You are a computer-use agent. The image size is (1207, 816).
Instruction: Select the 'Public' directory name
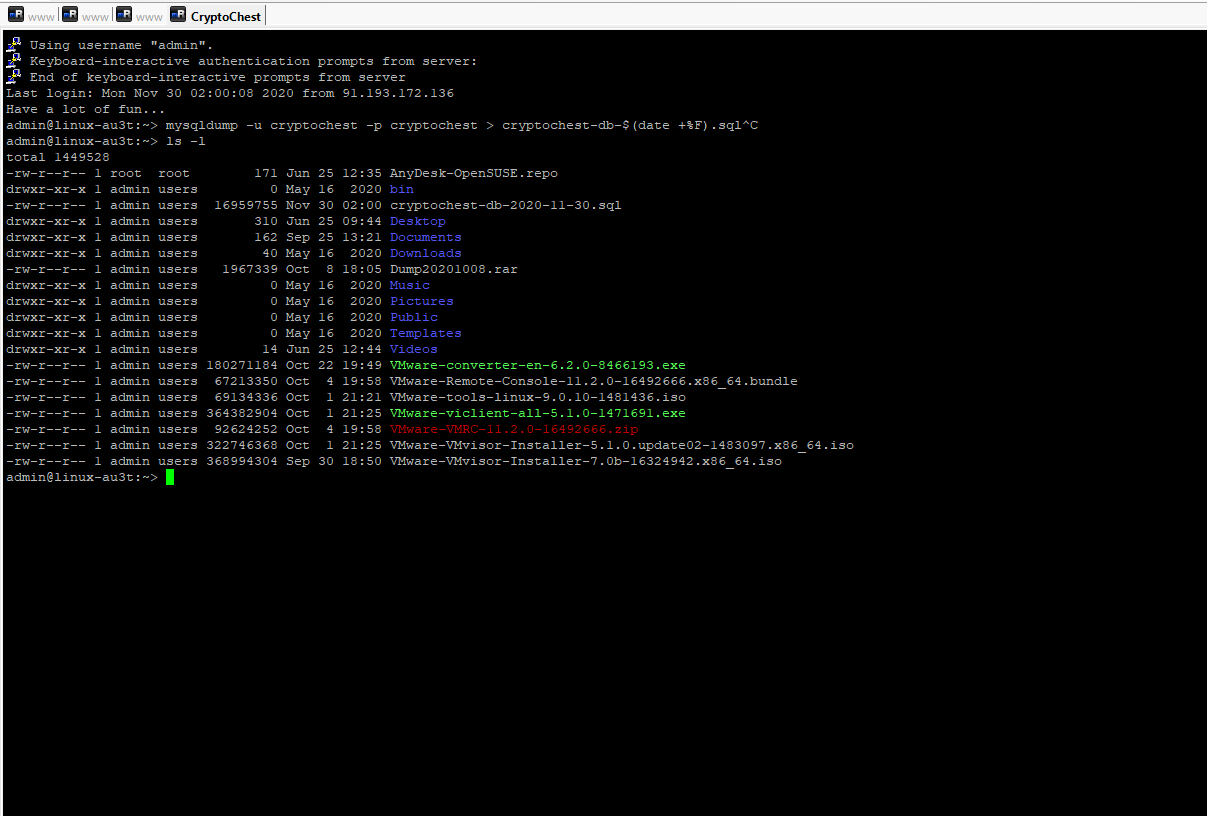pos(414,317)
